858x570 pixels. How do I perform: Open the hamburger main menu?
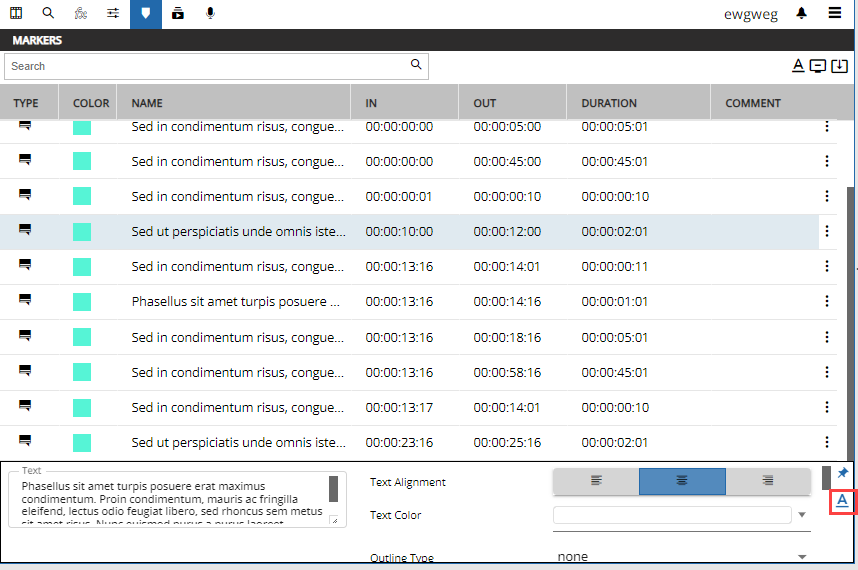835,14
